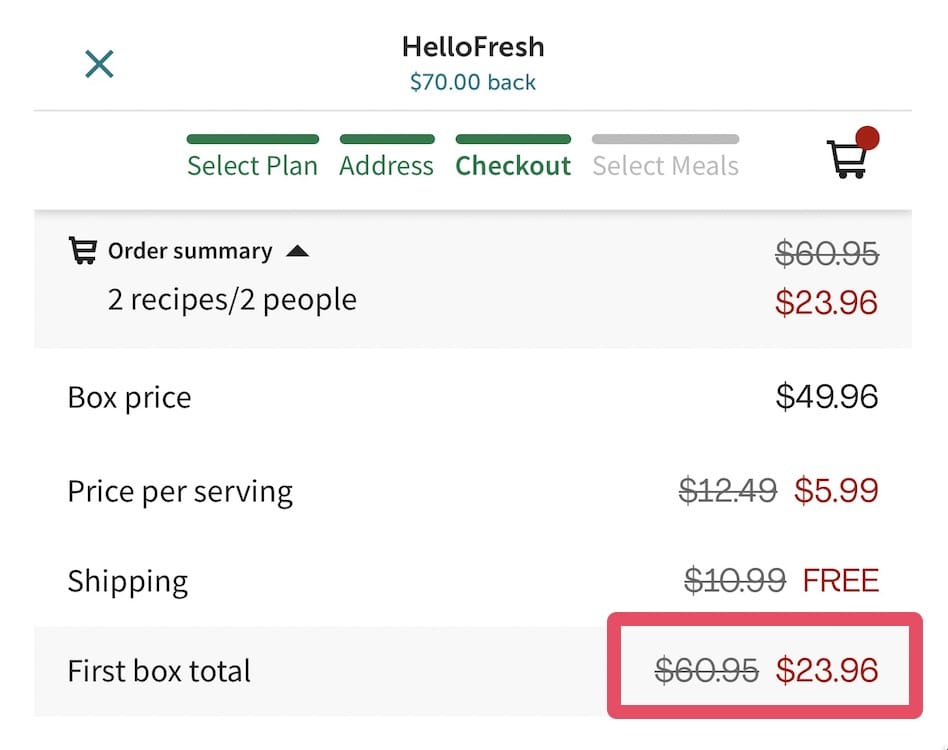
Task: Switch to the Select Plan step
Action: (252, 166)
